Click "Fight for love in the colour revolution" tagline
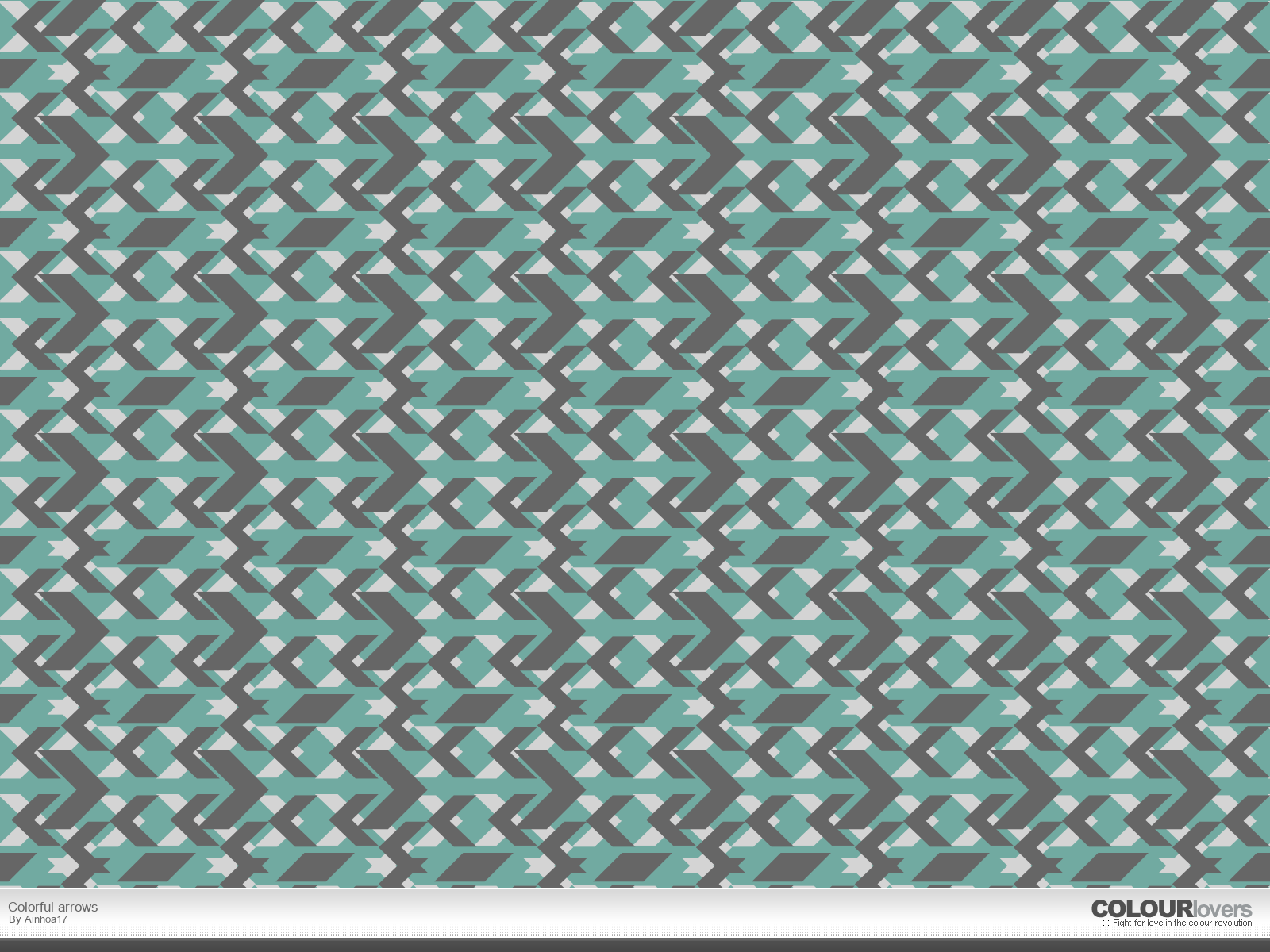This screenshot has height=952, width=1270. [x=1182, y=923]
